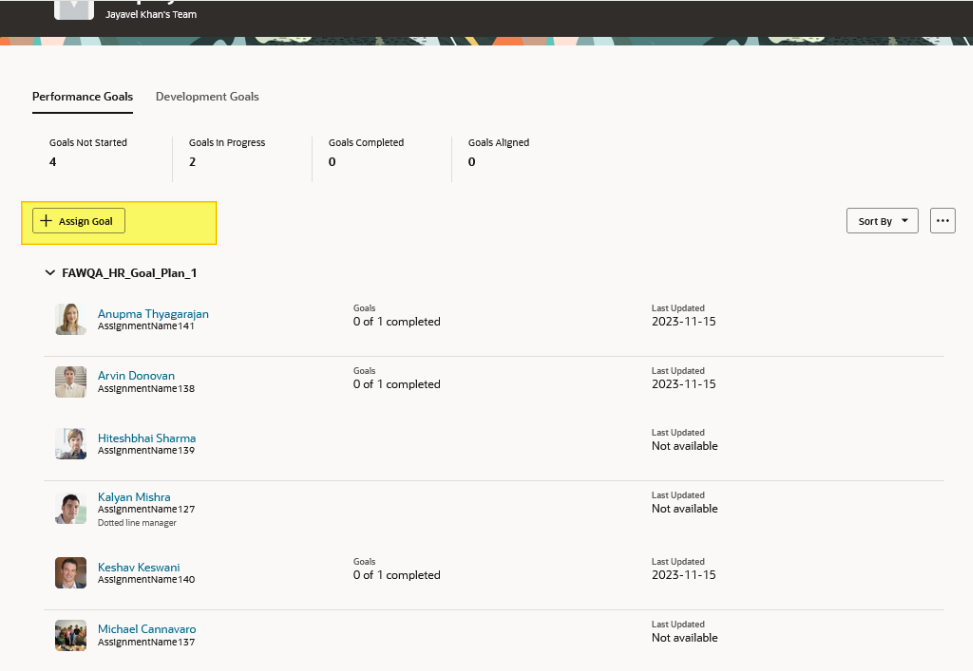The height and width of the screenshot is (671, 973).
Task: Click the Goals Completed label
Action: pyautogui.click(x=366, y=143)
